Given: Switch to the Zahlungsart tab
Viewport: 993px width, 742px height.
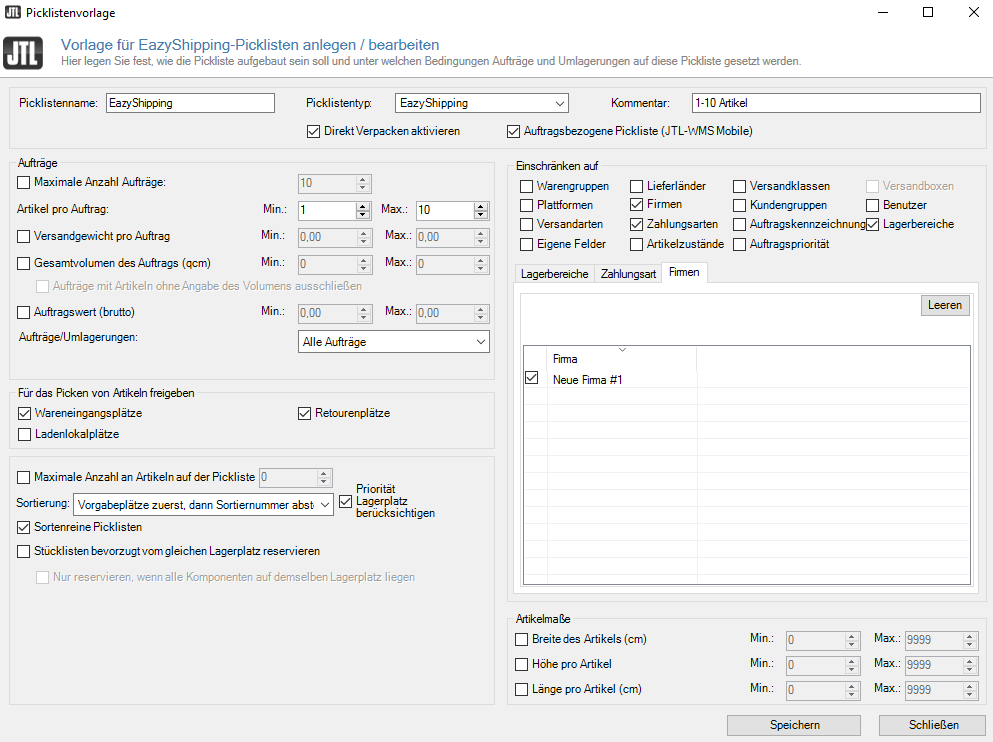Looking at the screenshot, I should point(627,271).
